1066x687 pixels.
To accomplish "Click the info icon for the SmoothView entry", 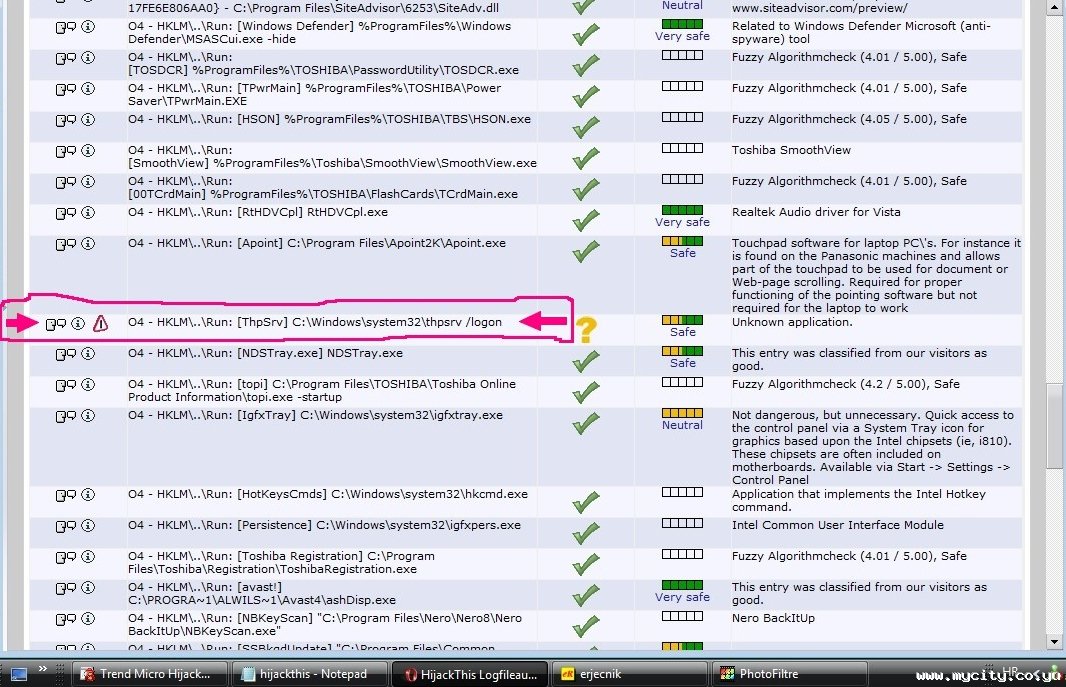I will [x=88, y=151].
